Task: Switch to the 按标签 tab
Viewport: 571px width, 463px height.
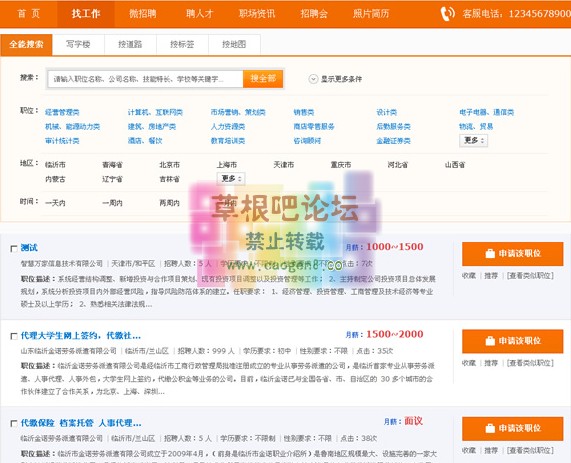Action: click(182, 44)
